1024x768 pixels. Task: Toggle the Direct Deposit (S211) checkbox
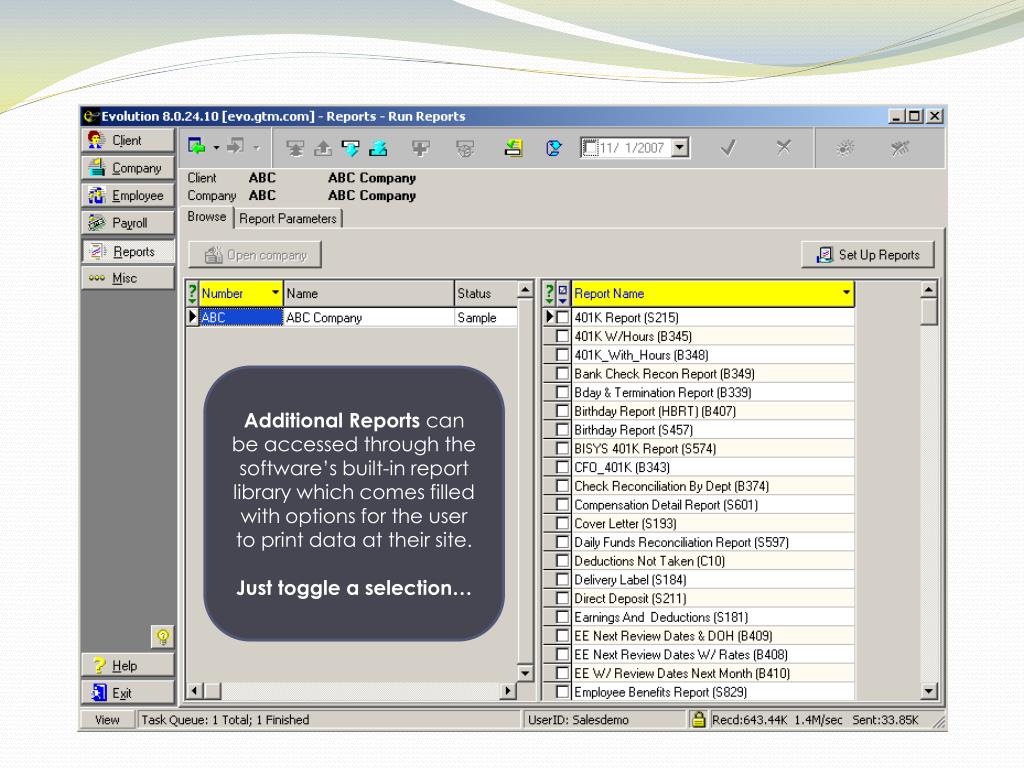[562, 598]
